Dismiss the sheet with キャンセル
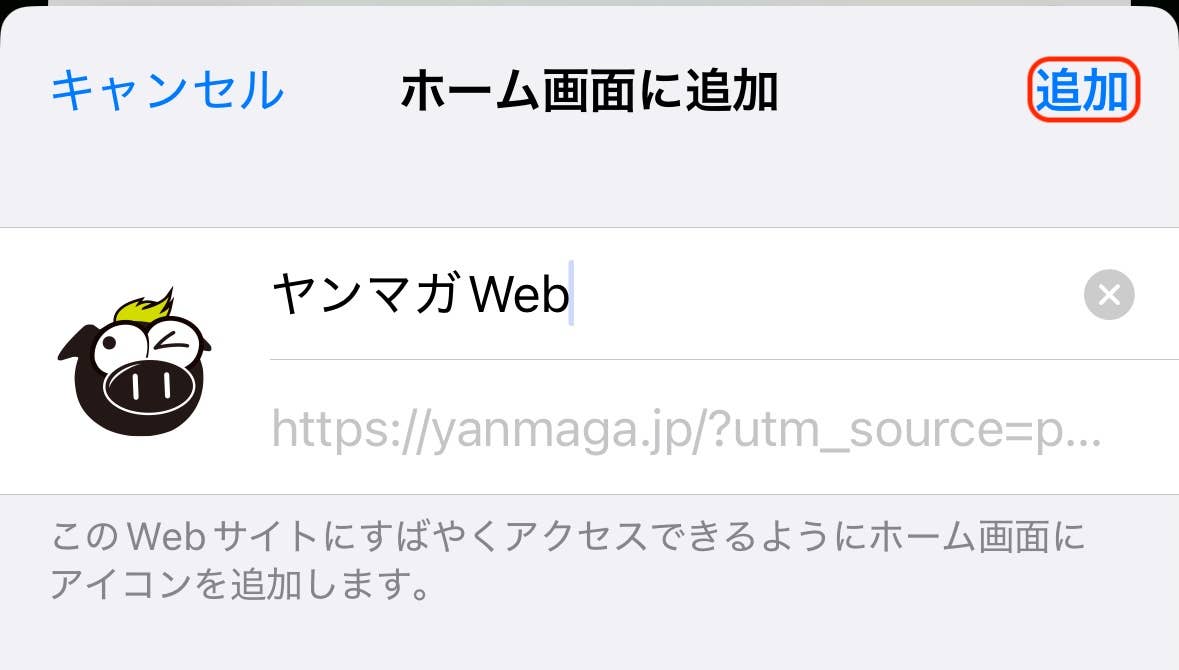1179x670 pixels. (167, 90)
